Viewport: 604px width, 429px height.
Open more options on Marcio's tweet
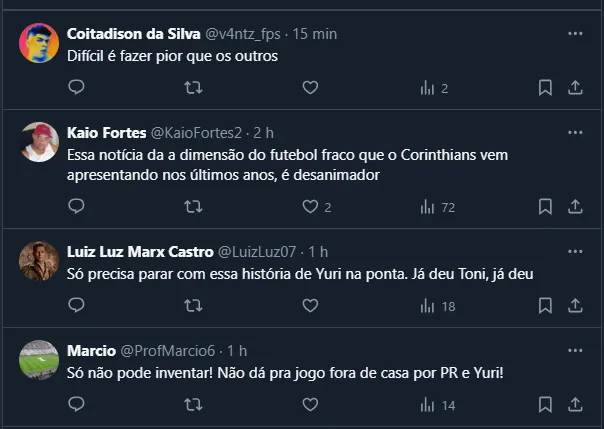(x=575, y=350)
